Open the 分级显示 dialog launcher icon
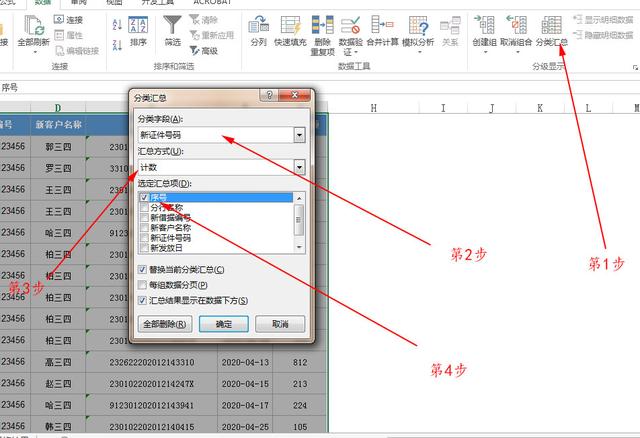640x438 pixels. (635, 67)
